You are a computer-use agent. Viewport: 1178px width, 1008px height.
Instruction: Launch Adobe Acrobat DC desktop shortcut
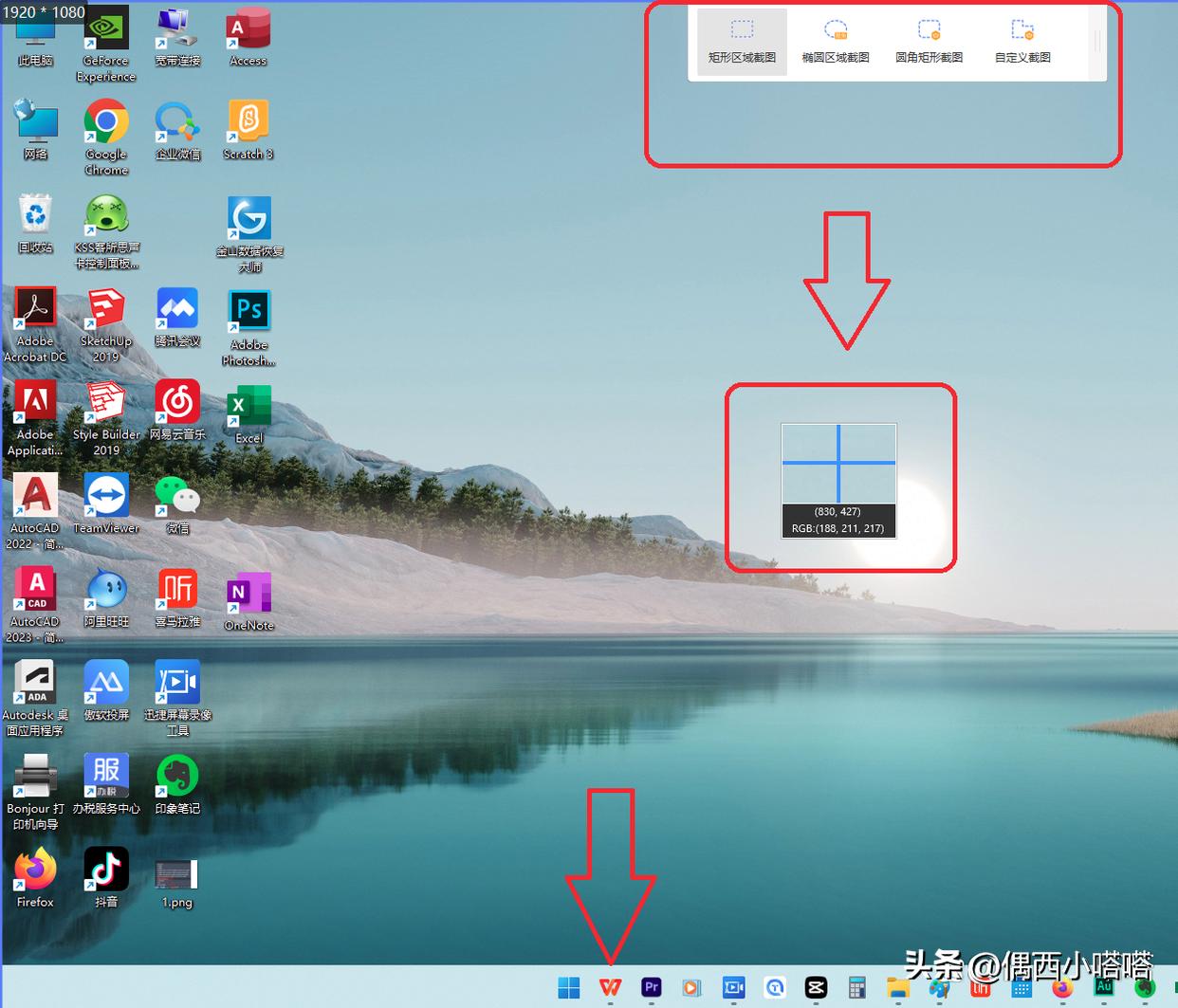35,324
